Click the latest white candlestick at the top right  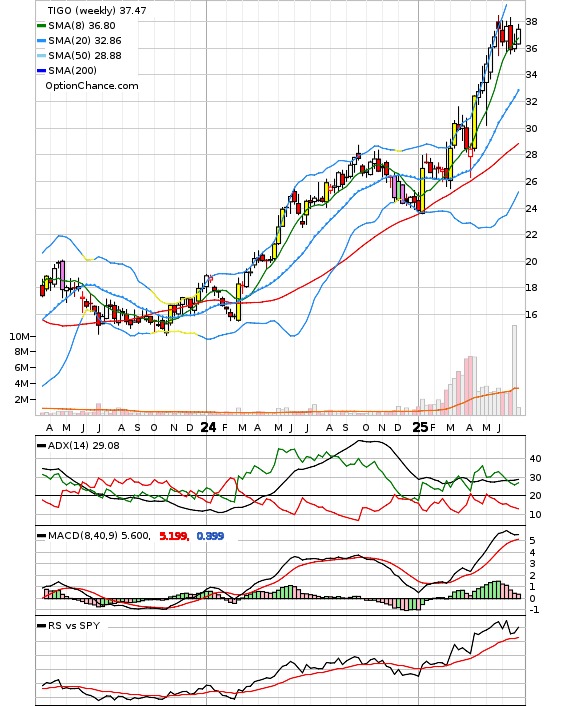519,36
